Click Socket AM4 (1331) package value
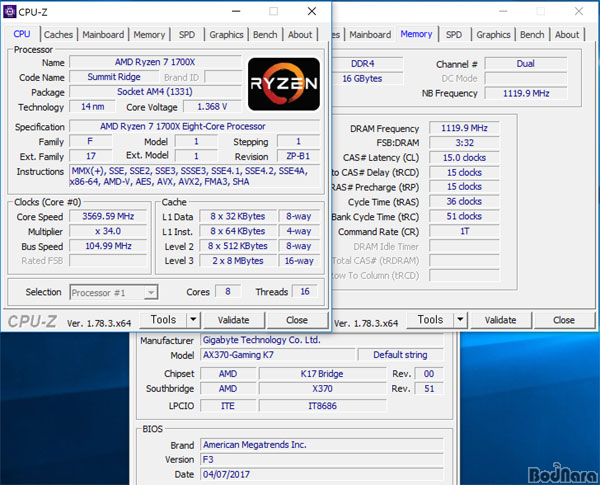The width and height of the screenshot is (600, 485). click(x=155, y=92)
